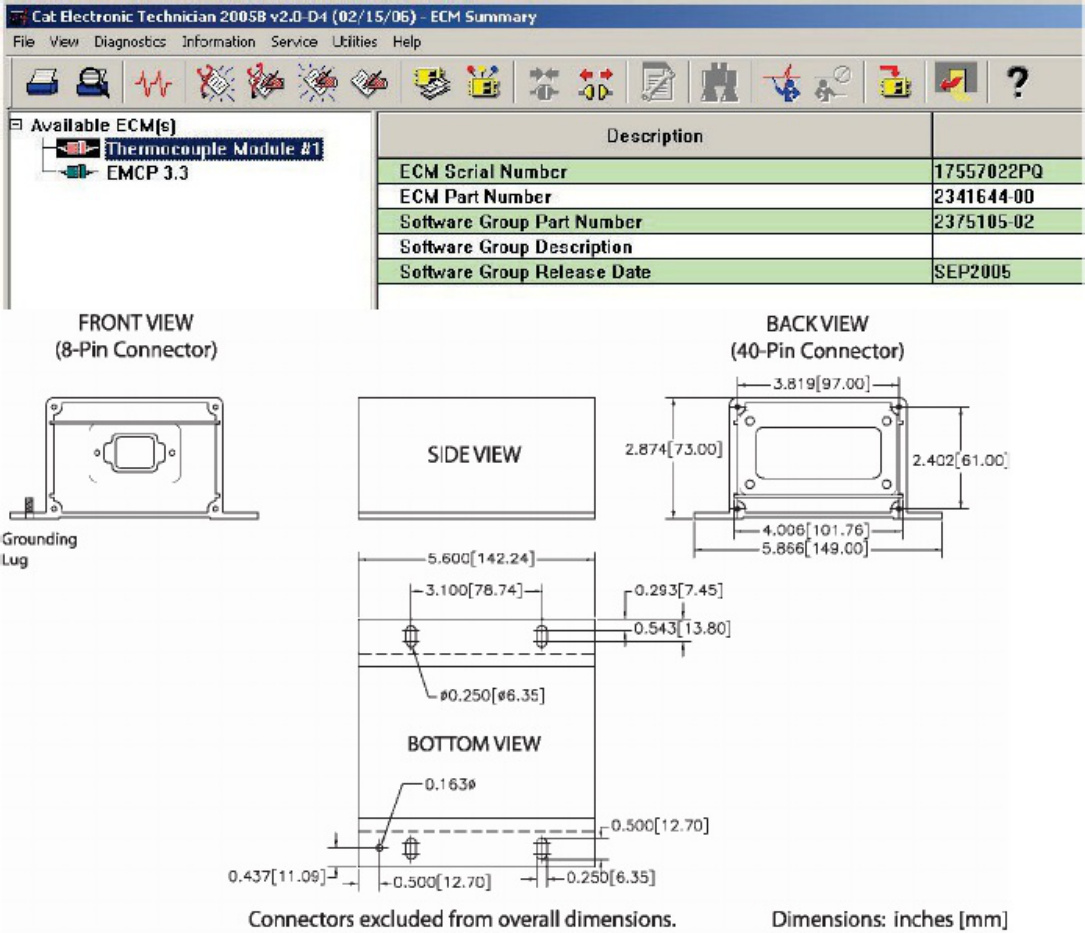Viewport: 1085px width, 933px height.
Task: Collapse the Available ECM(s) tree node
Action: tap(15, 125)
